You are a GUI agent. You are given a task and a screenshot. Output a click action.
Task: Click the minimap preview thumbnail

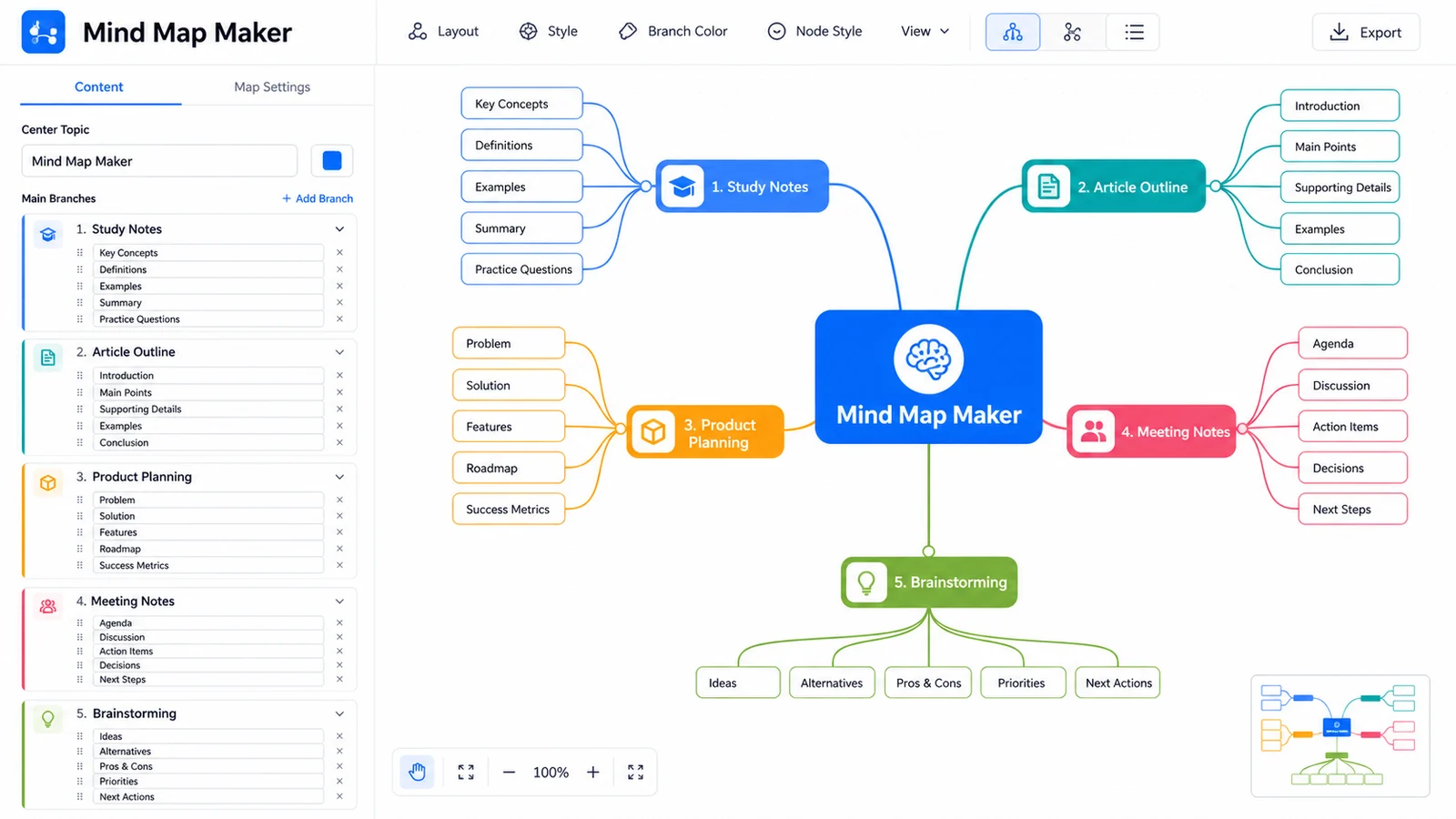point(1340,735)
